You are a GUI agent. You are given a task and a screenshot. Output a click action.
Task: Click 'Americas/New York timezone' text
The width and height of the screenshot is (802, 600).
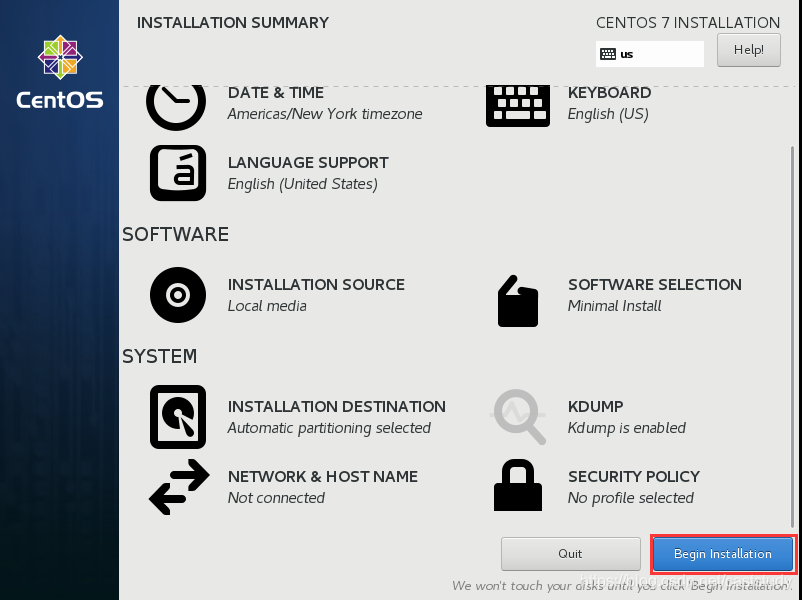325,114
